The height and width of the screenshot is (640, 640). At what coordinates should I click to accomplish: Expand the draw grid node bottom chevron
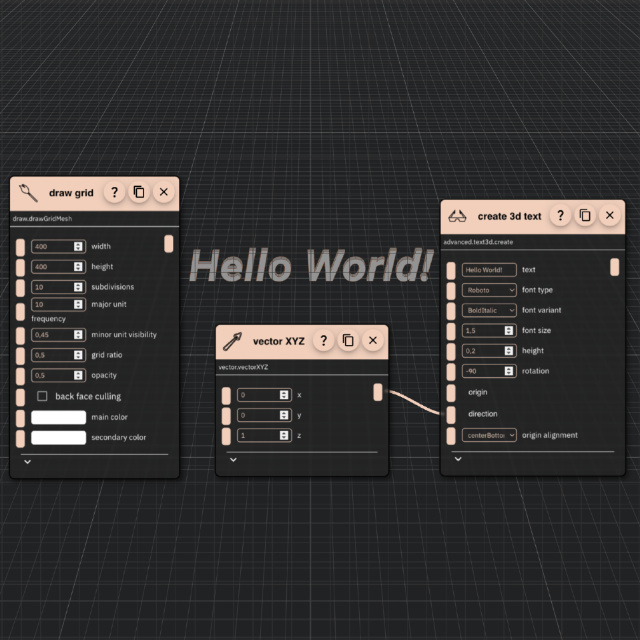27,462
